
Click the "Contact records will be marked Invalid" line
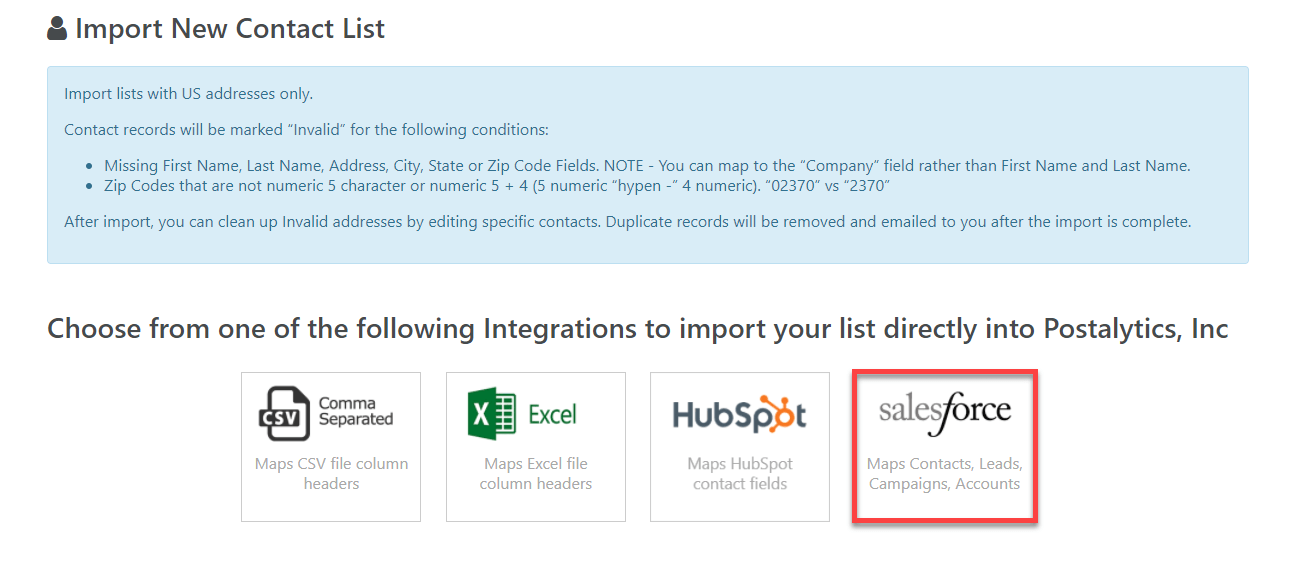pos(306,130)
